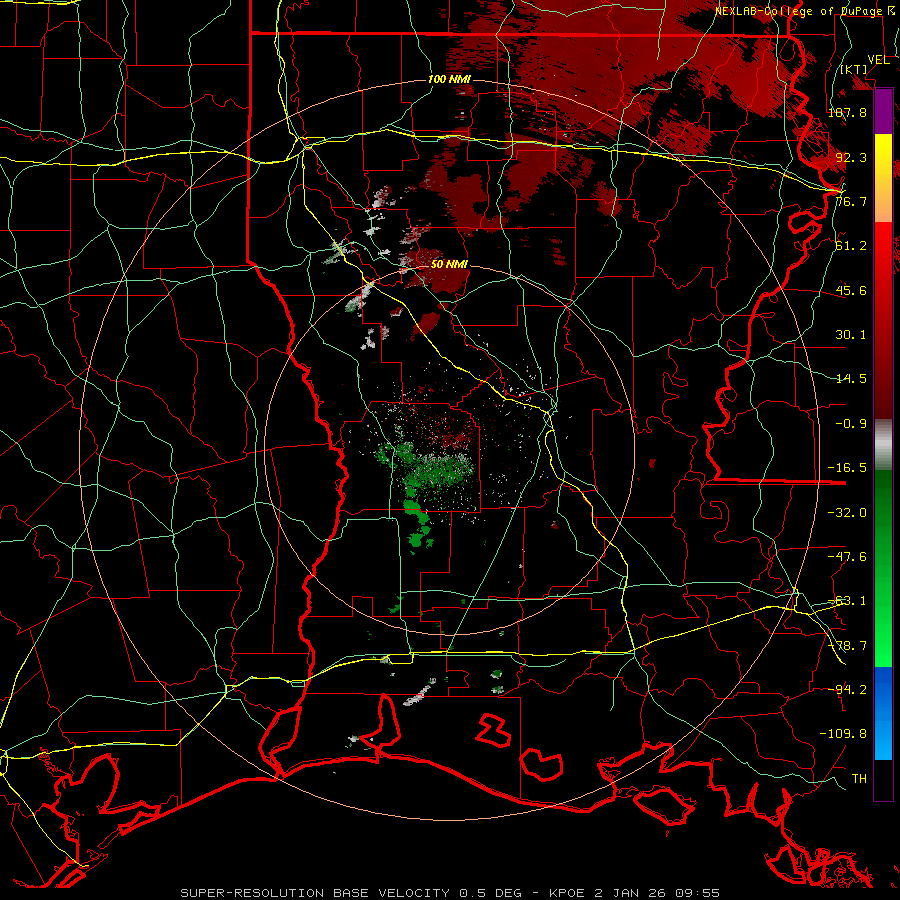The height and width of the screenshot is (900, 900).
Task: Select the 45.6 scale value
Action: [851, 290]
